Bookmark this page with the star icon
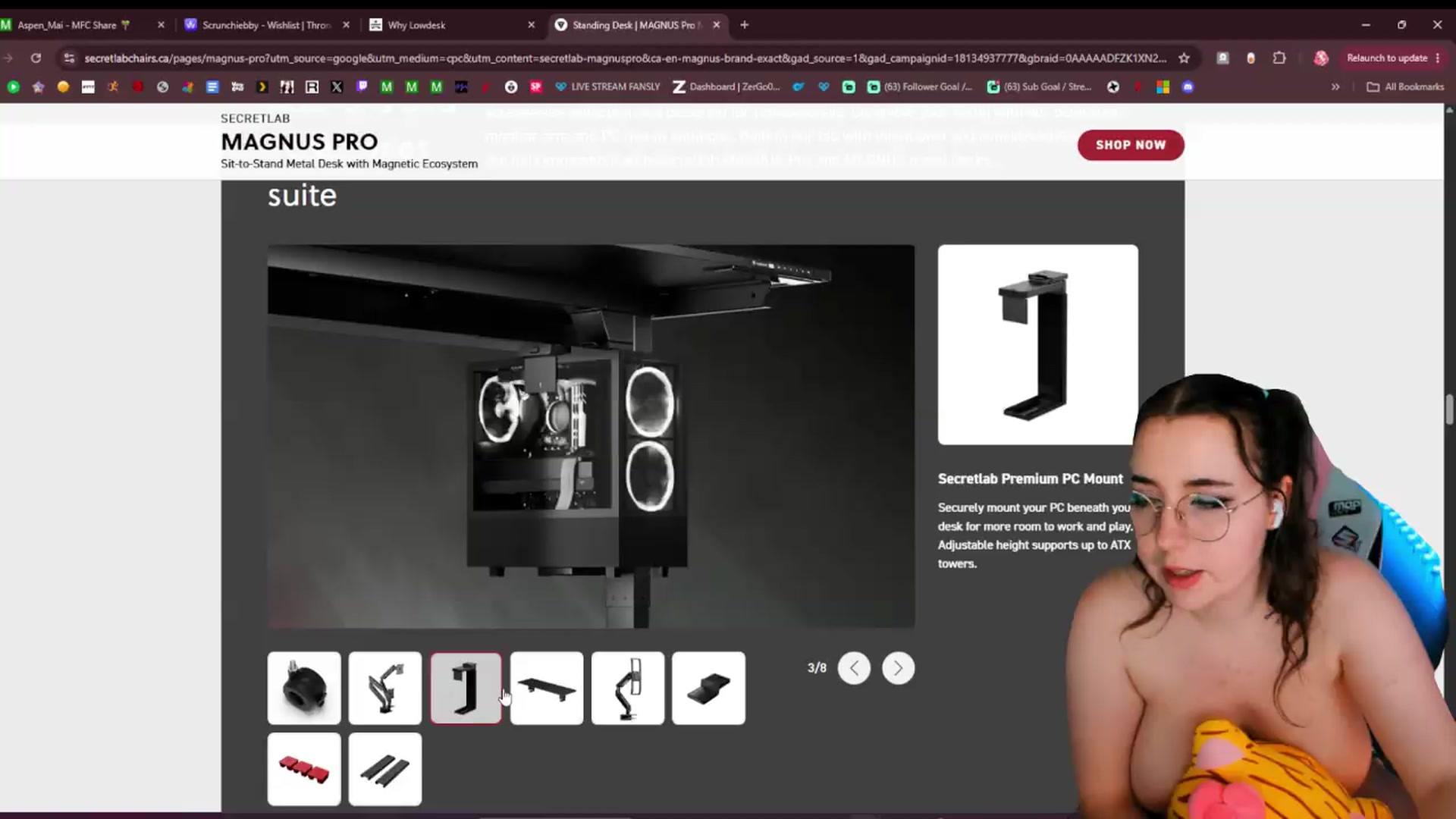The height and width of the screenshot is (819, 1456). [1184, 58]
